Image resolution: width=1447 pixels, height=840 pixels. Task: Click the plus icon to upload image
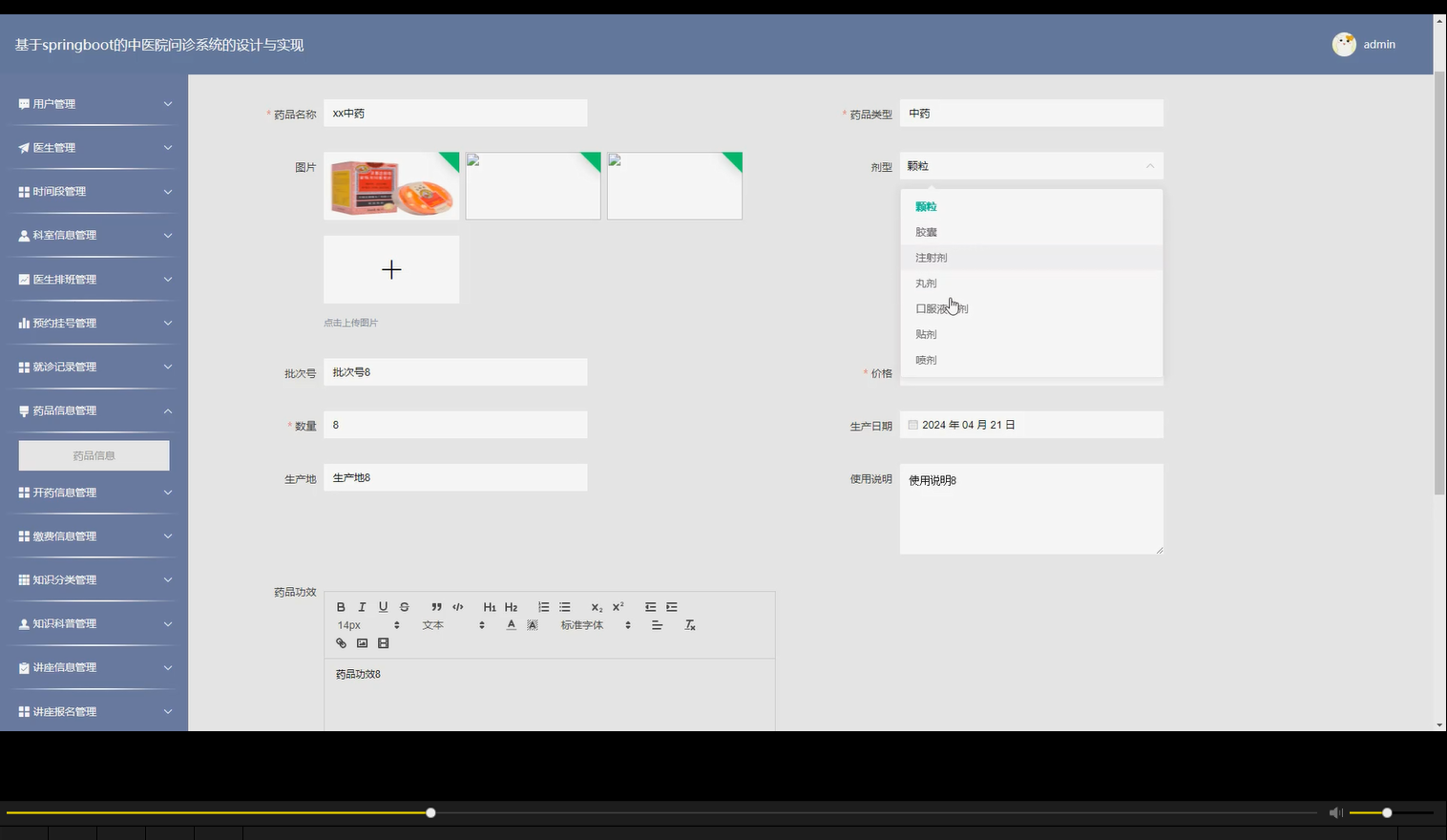391,269
